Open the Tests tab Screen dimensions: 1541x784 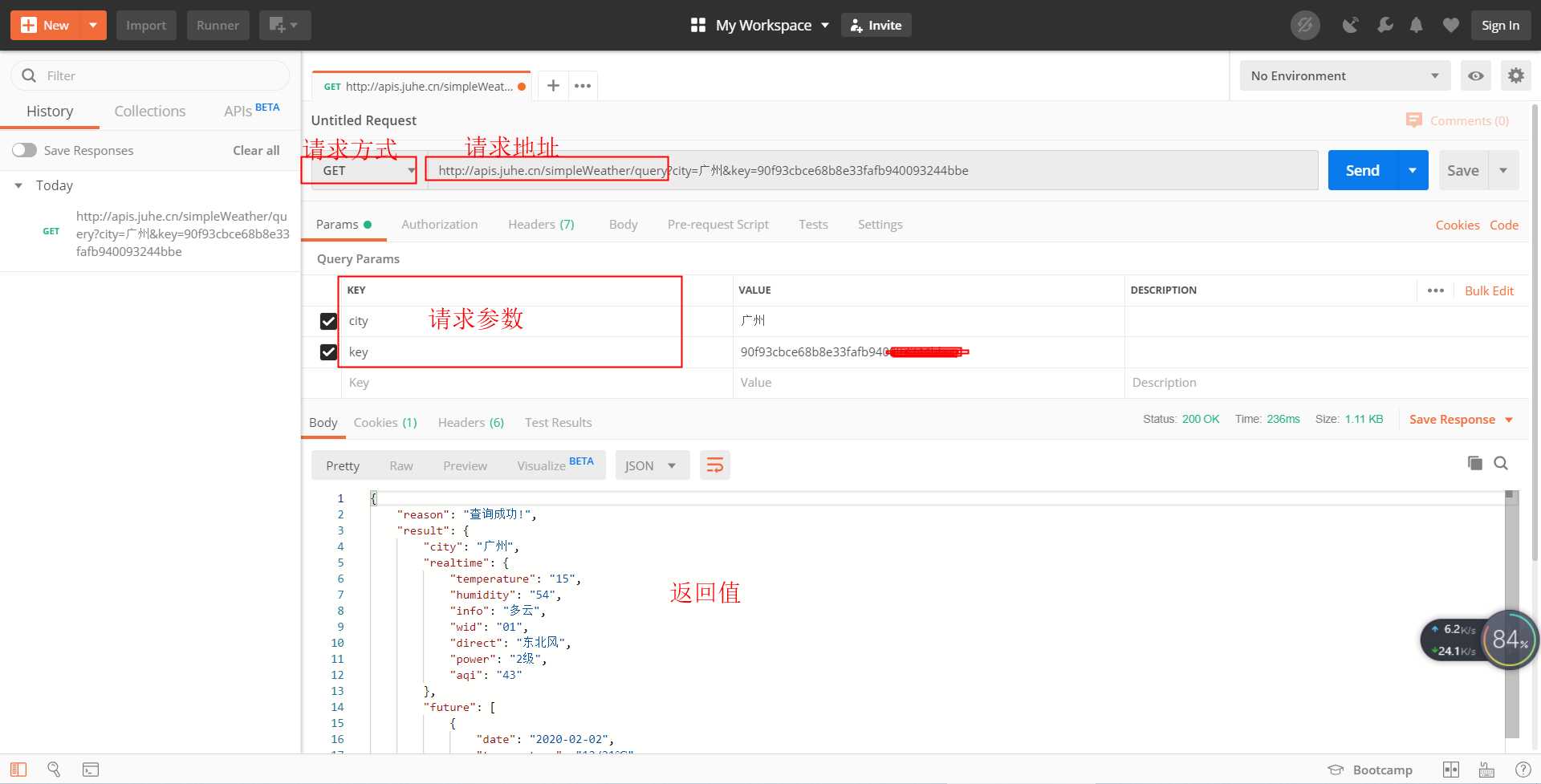click(x=813, y=225)
